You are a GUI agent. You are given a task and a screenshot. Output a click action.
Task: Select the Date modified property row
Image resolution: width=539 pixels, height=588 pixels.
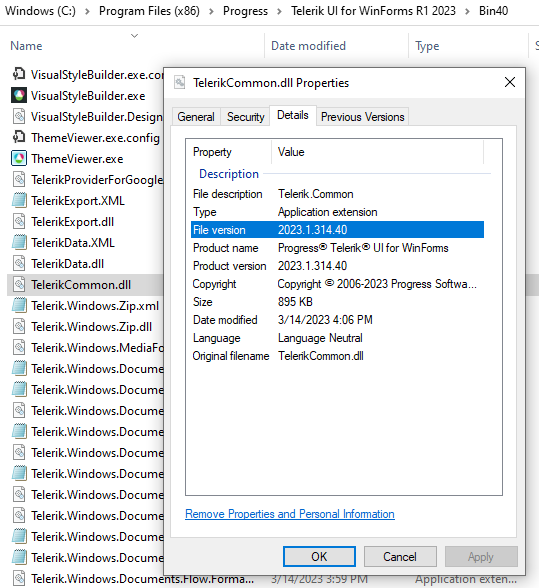point(337,320)
